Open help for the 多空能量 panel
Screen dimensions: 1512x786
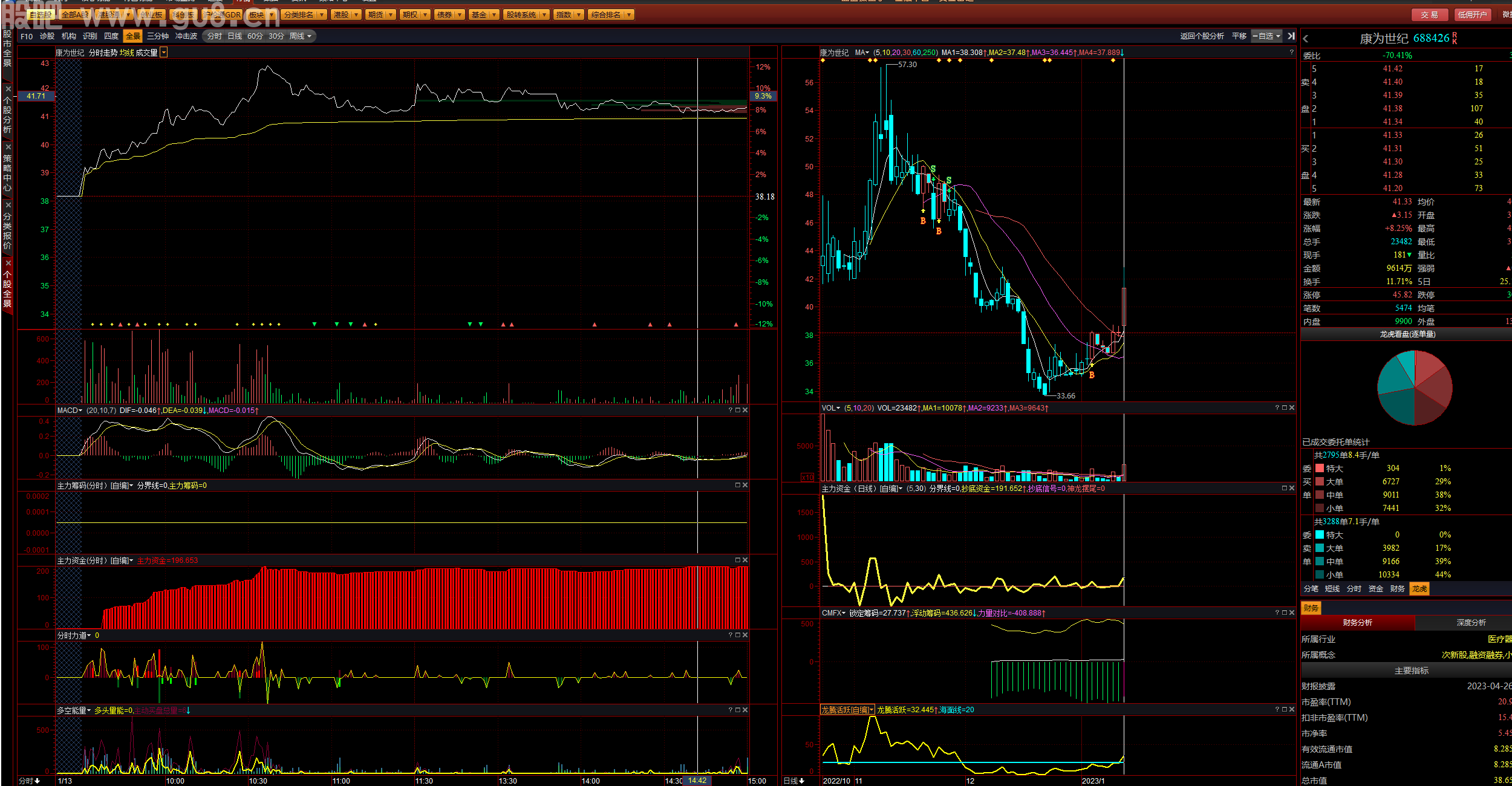(730, 710)
